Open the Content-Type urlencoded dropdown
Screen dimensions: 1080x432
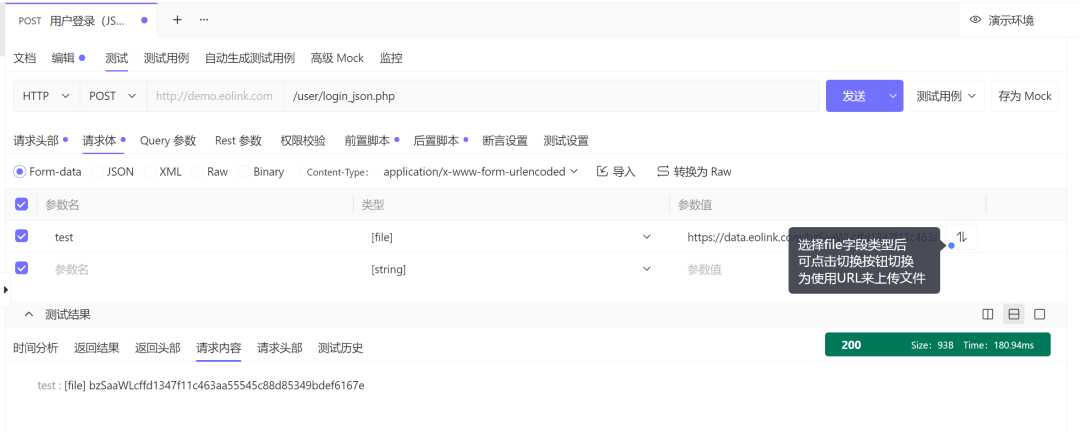coord(480,172)
